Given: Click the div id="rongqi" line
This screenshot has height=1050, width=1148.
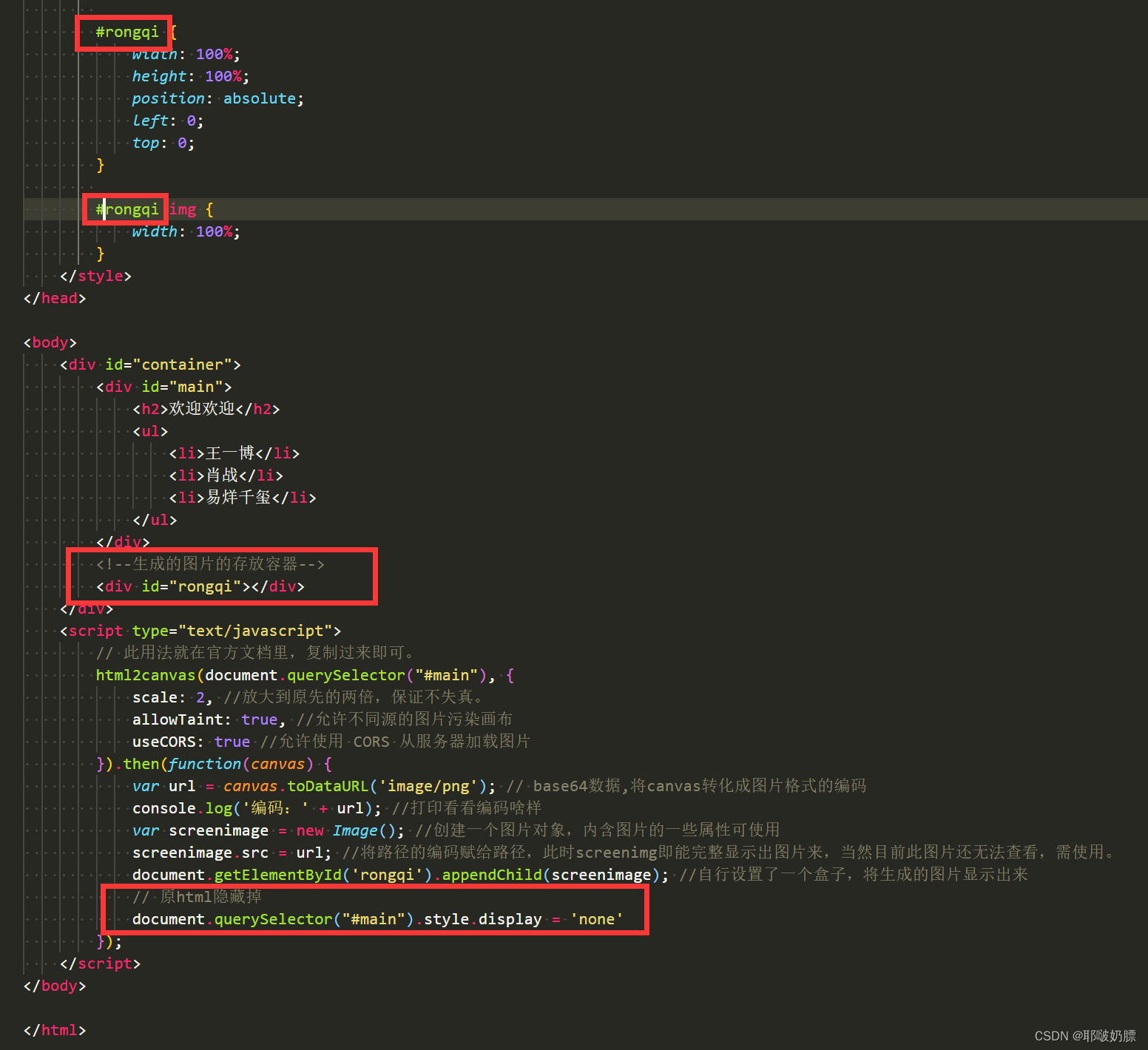Looking at the screenshot, I should (x=200, y=586).
